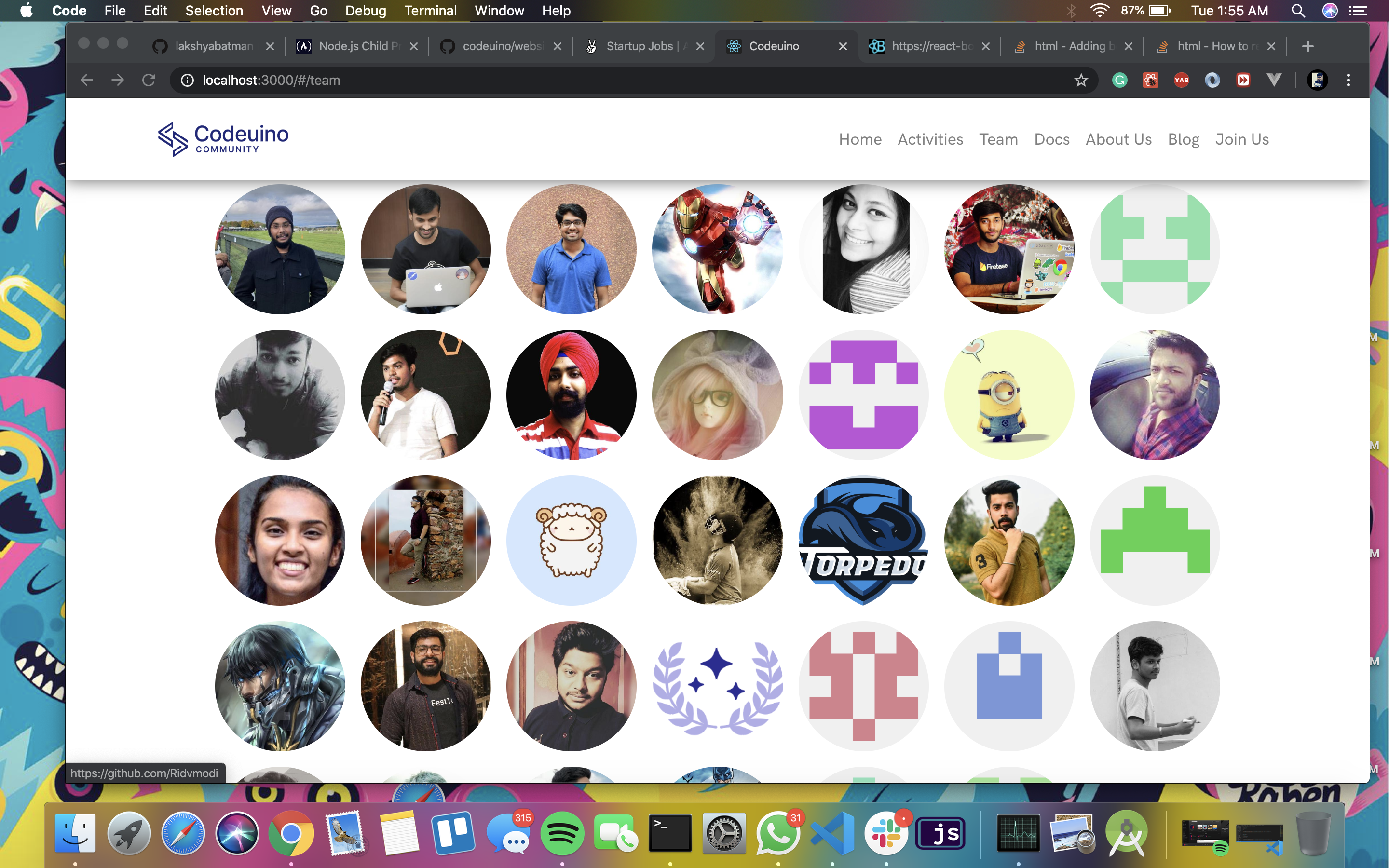Open the Grammarly extension icon
The height and width of the screenshot is (868, 1389).
1119,81
